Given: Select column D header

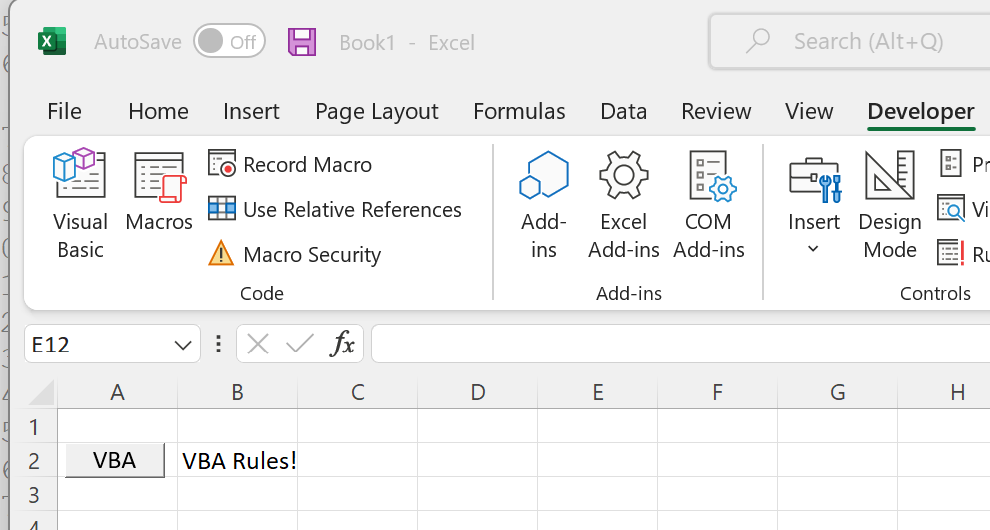Looking at the screenshot, I should coord(477,392).
